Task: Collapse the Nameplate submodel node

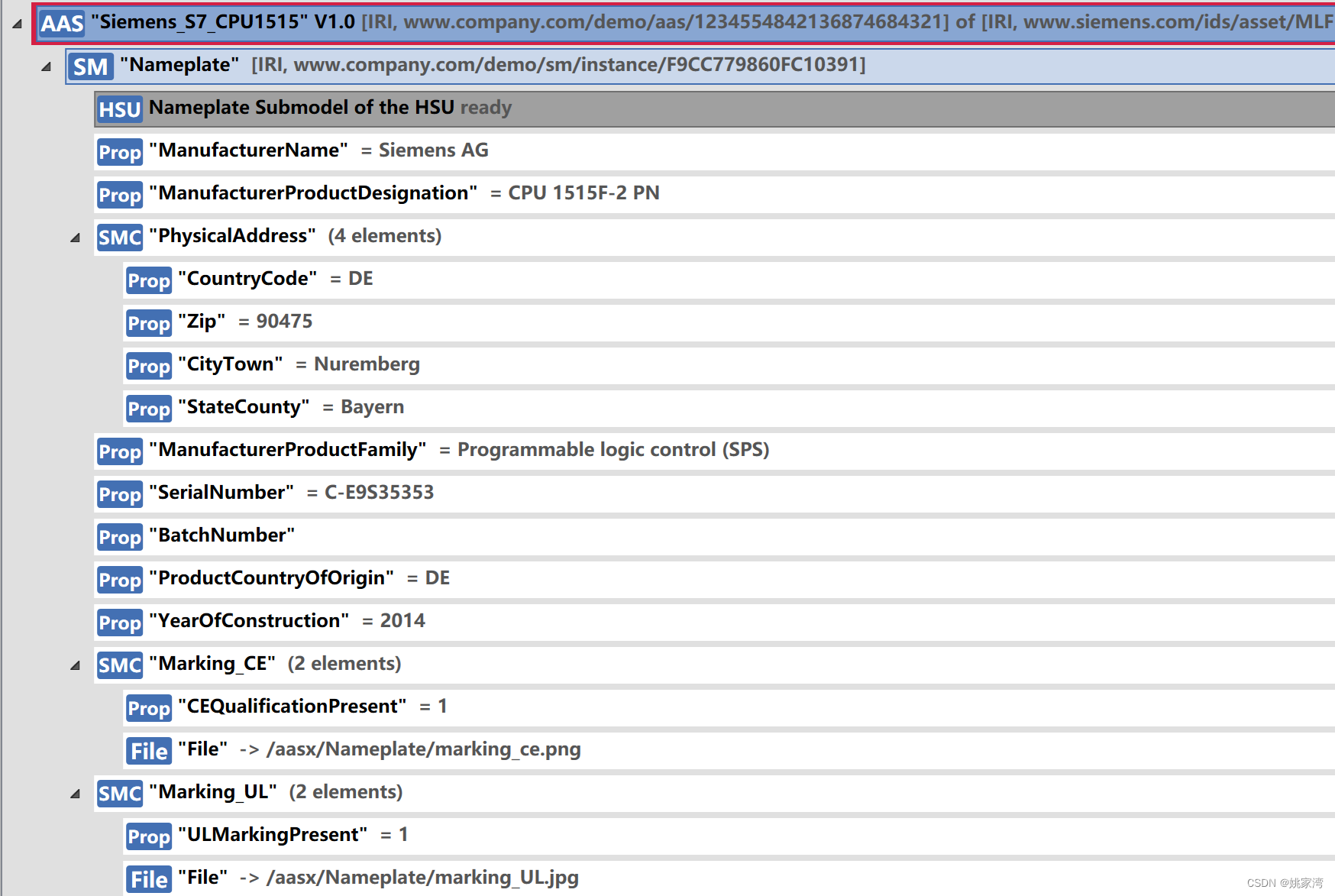Action: tap(46, 66)
